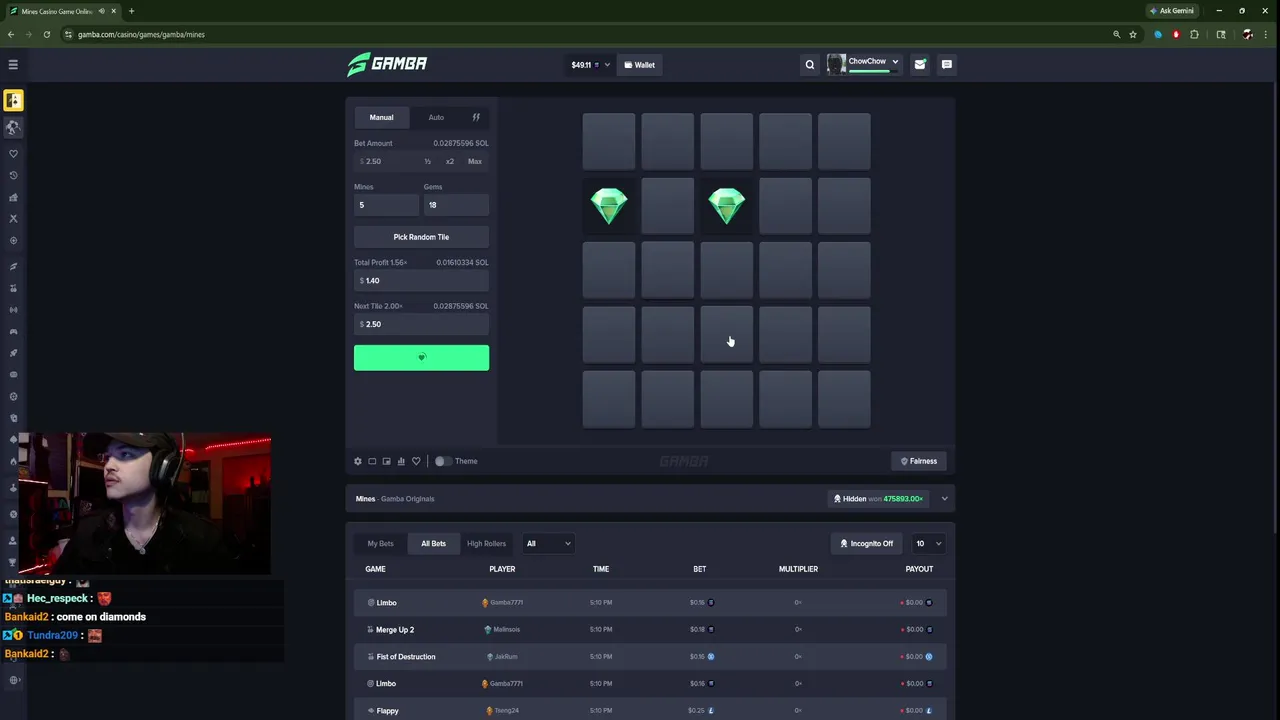This screenshot has height=720, width=1280.
Task: Click the Fist of Destruction bet row
Action: click(650, 656)
